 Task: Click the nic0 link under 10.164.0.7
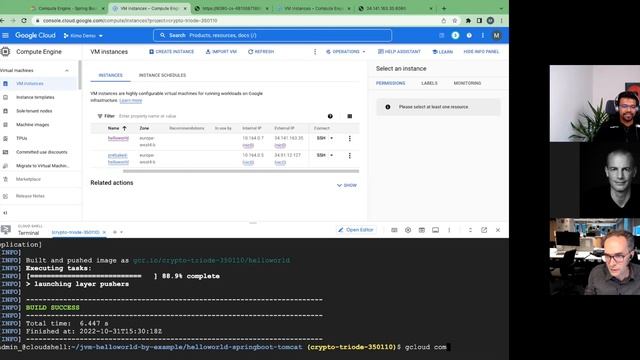tap(248, 145)
